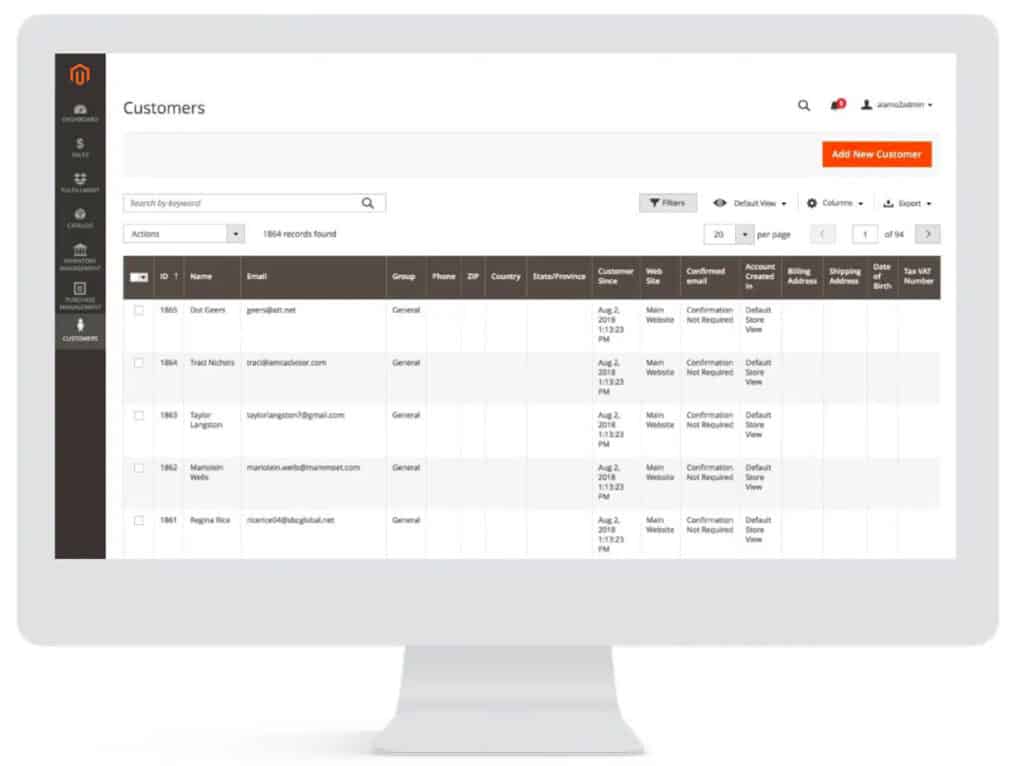This screenshot has height=766, width=1024.
Task: Click the global search magnifier icon
Action: pyautogui.click(x=804, y=105)
